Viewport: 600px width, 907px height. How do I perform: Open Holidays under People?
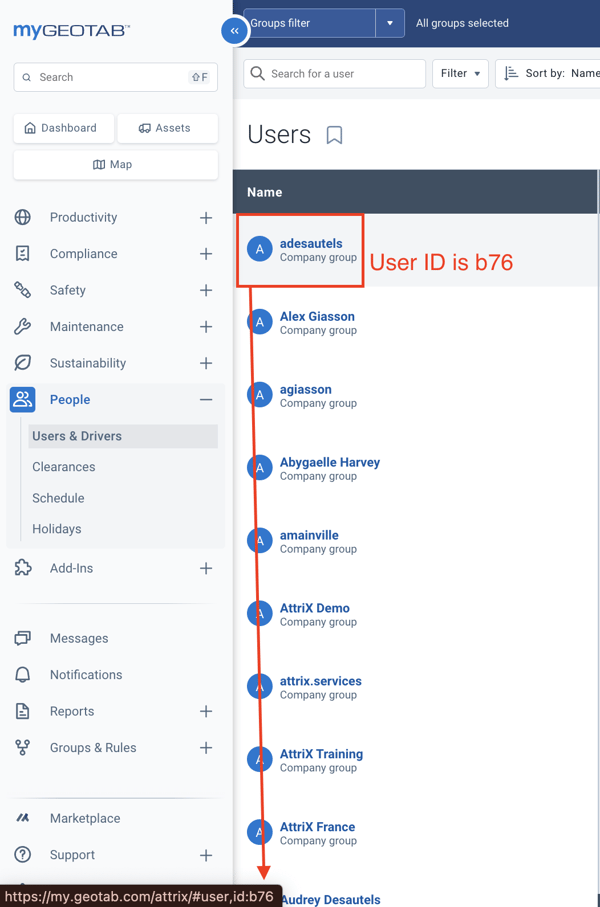(57, 529)
